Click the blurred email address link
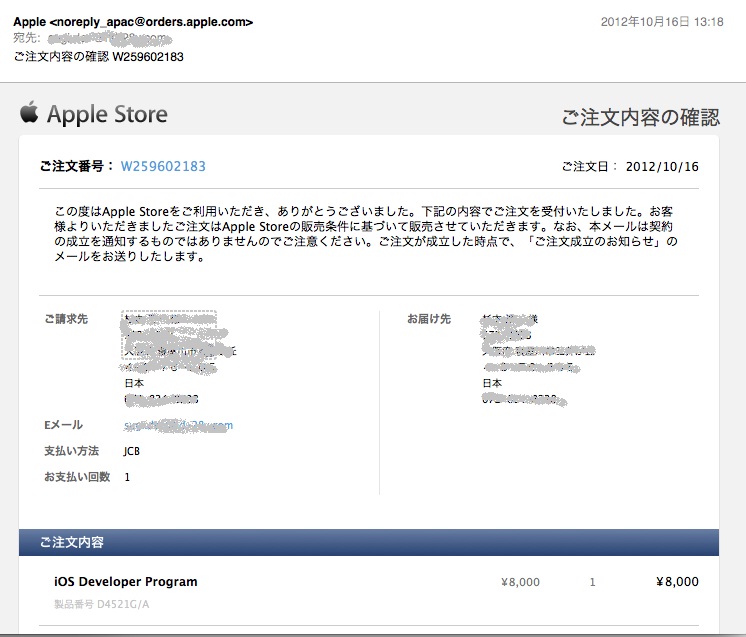The height and width of the screenshot is (637, 746). click(178, 425)
